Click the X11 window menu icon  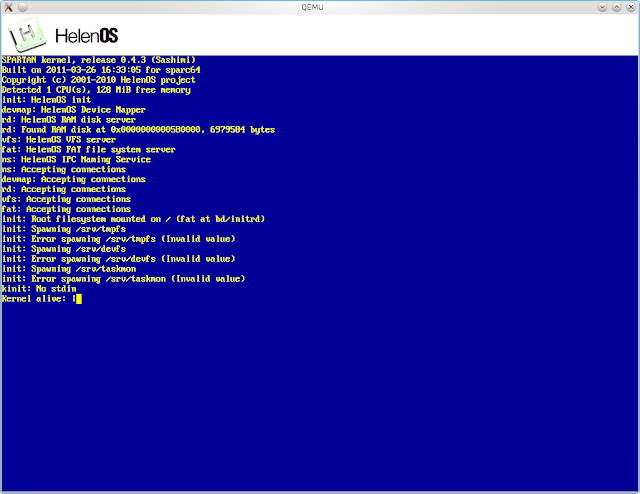click(8, 7)
